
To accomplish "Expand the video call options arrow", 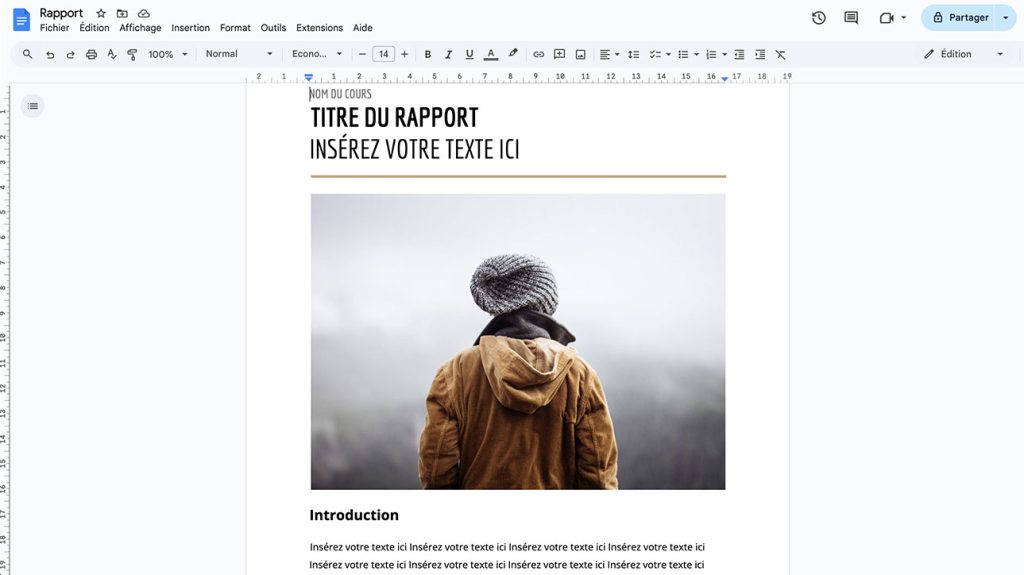I will [904, 18].
